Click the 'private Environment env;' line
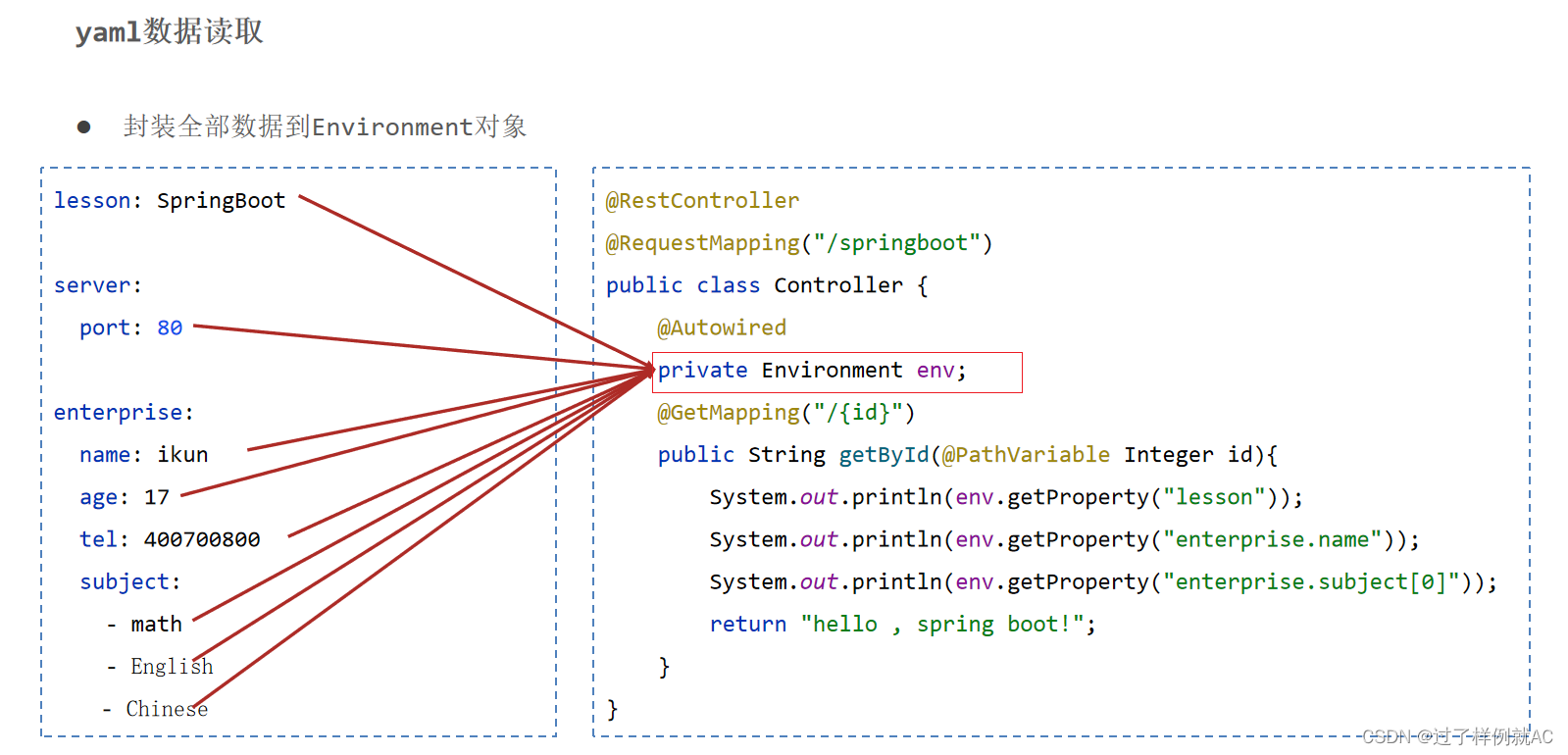The width and height of the screenshot is (1568, 755). 837,373
